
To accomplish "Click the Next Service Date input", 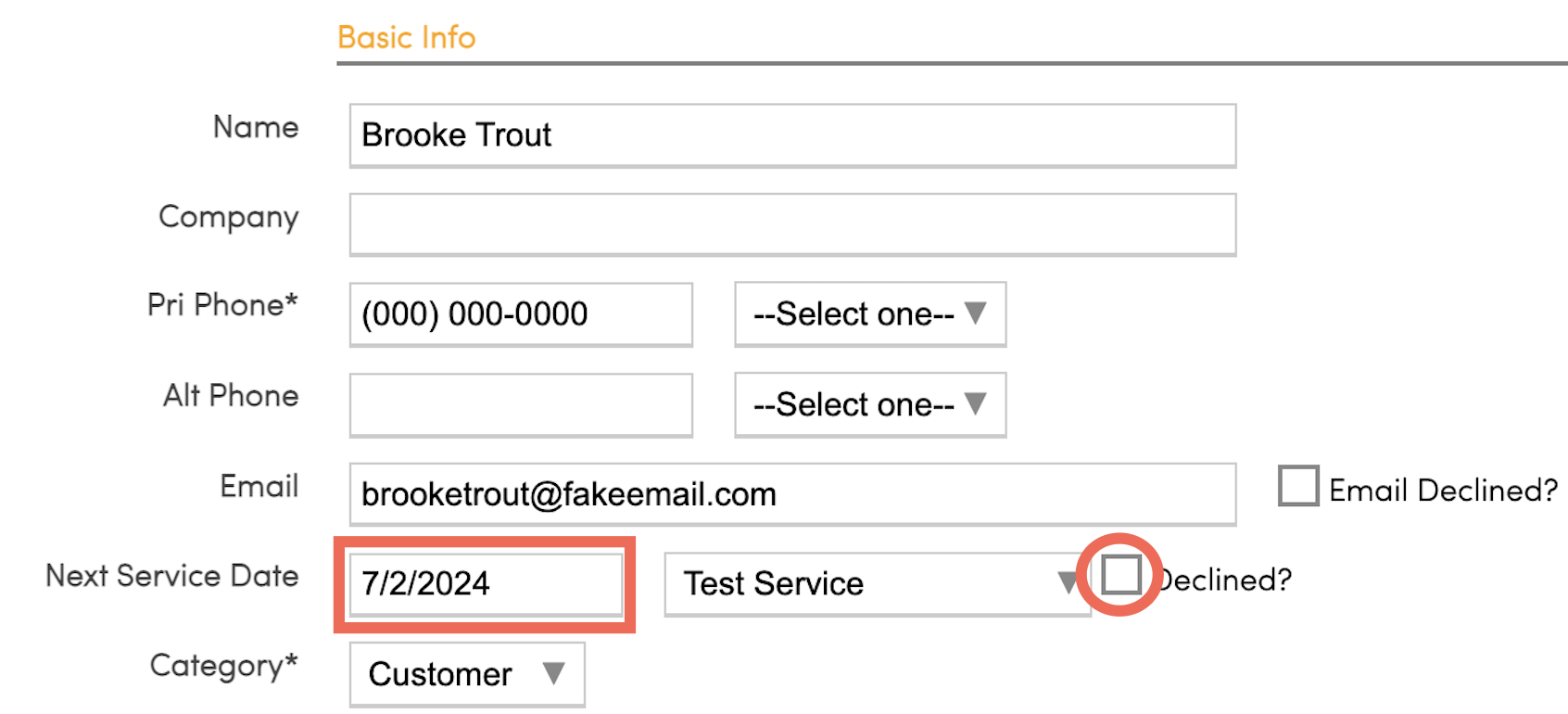I will (485, 584).
